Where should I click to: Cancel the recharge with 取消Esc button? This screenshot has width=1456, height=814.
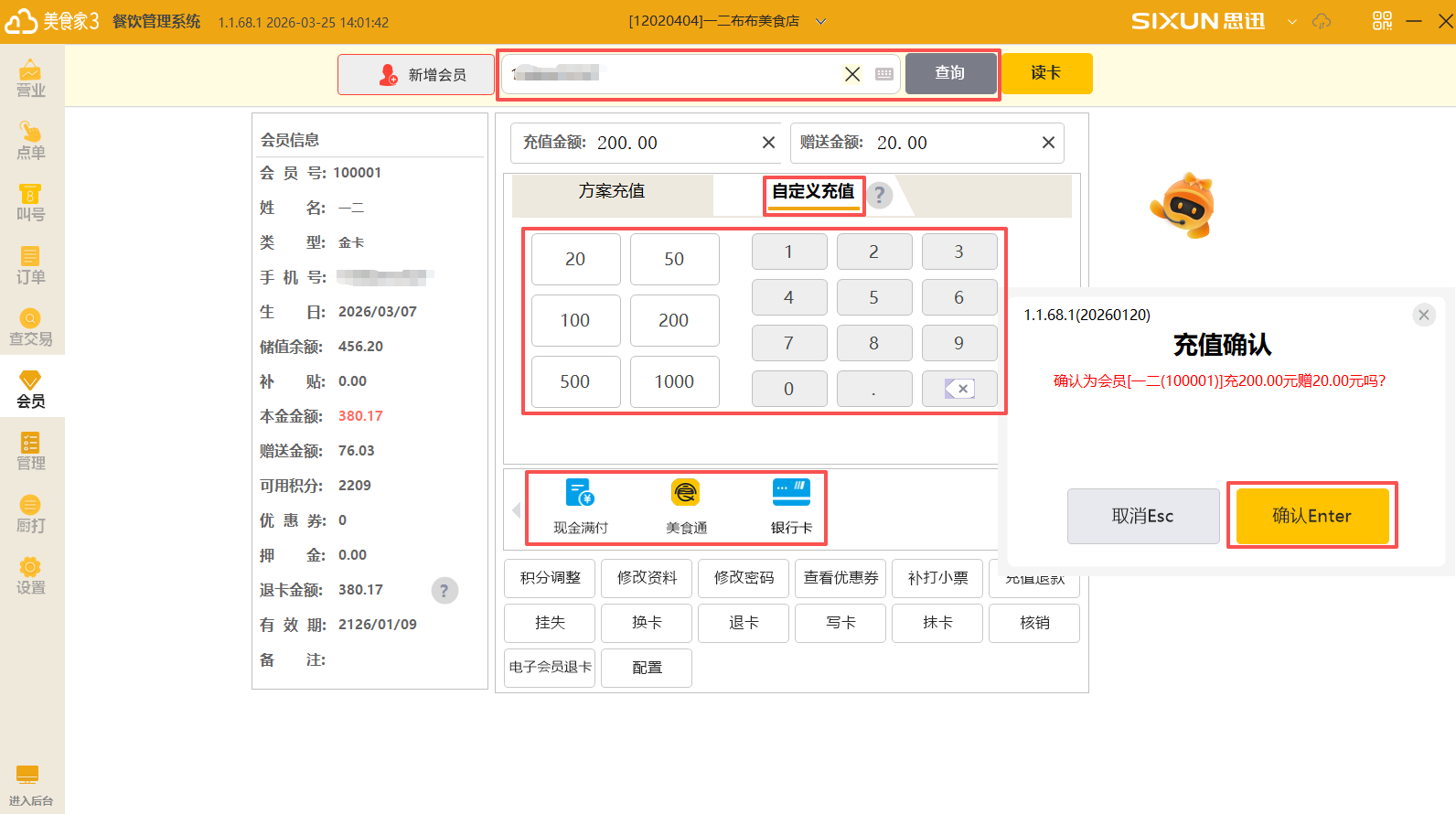click(1142, 516)
